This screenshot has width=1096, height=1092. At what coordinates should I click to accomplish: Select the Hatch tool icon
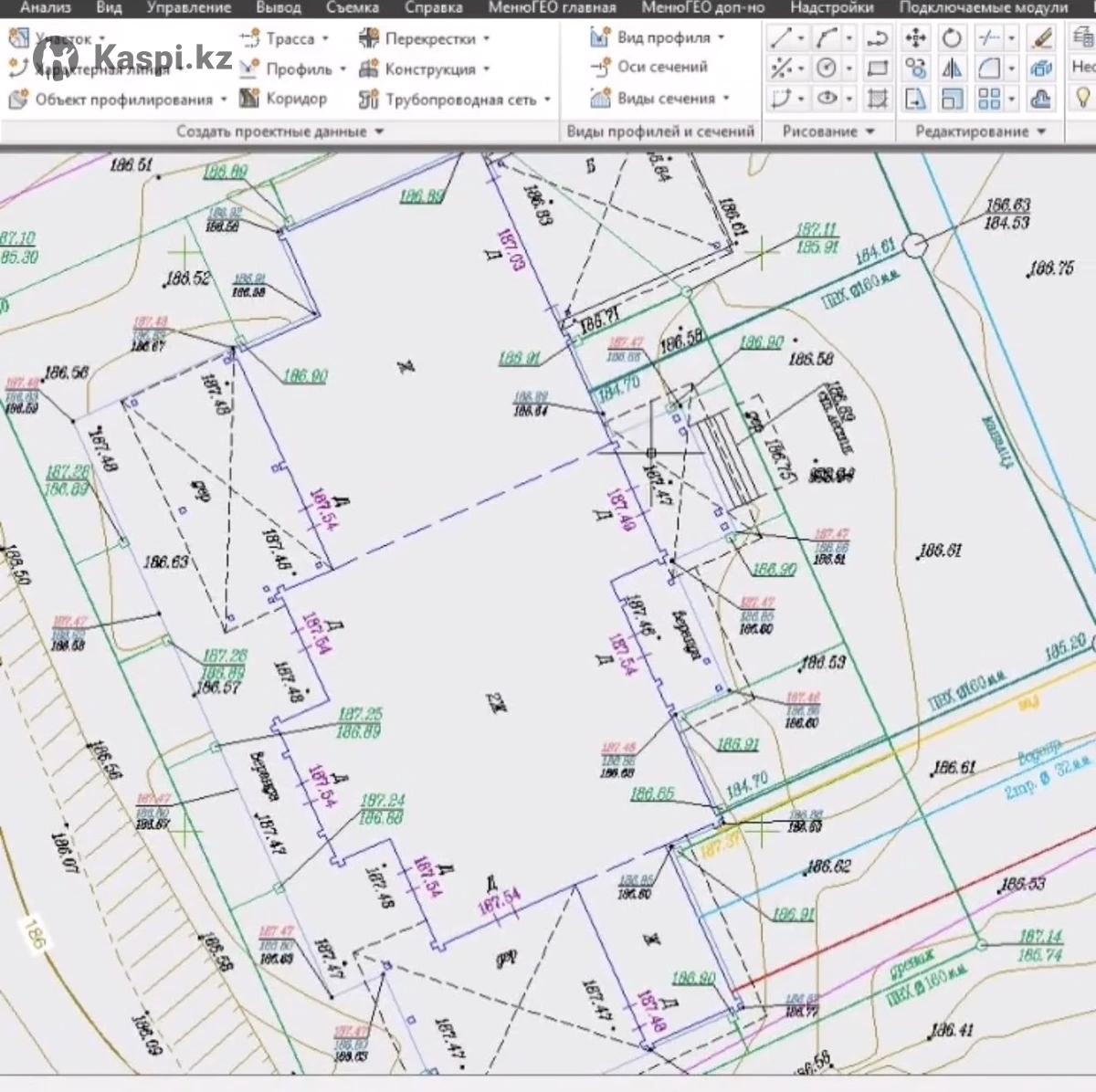point(877,100)
